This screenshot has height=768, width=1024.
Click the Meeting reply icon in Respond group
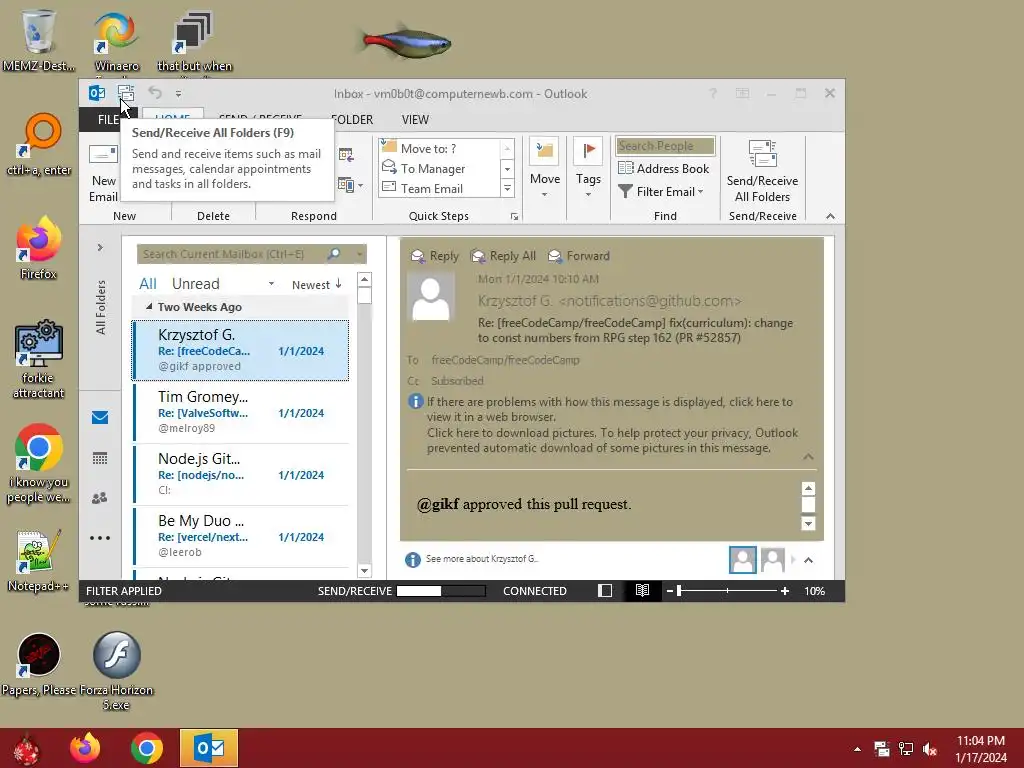pos(346,155)
